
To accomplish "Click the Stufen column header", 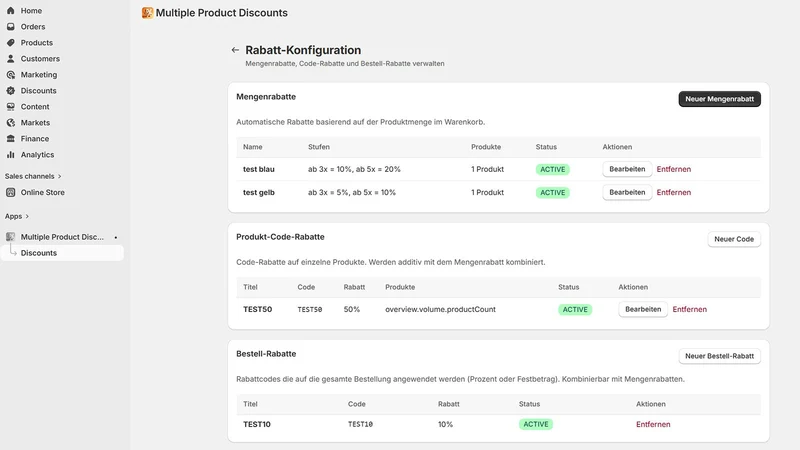I will (319, 147).
